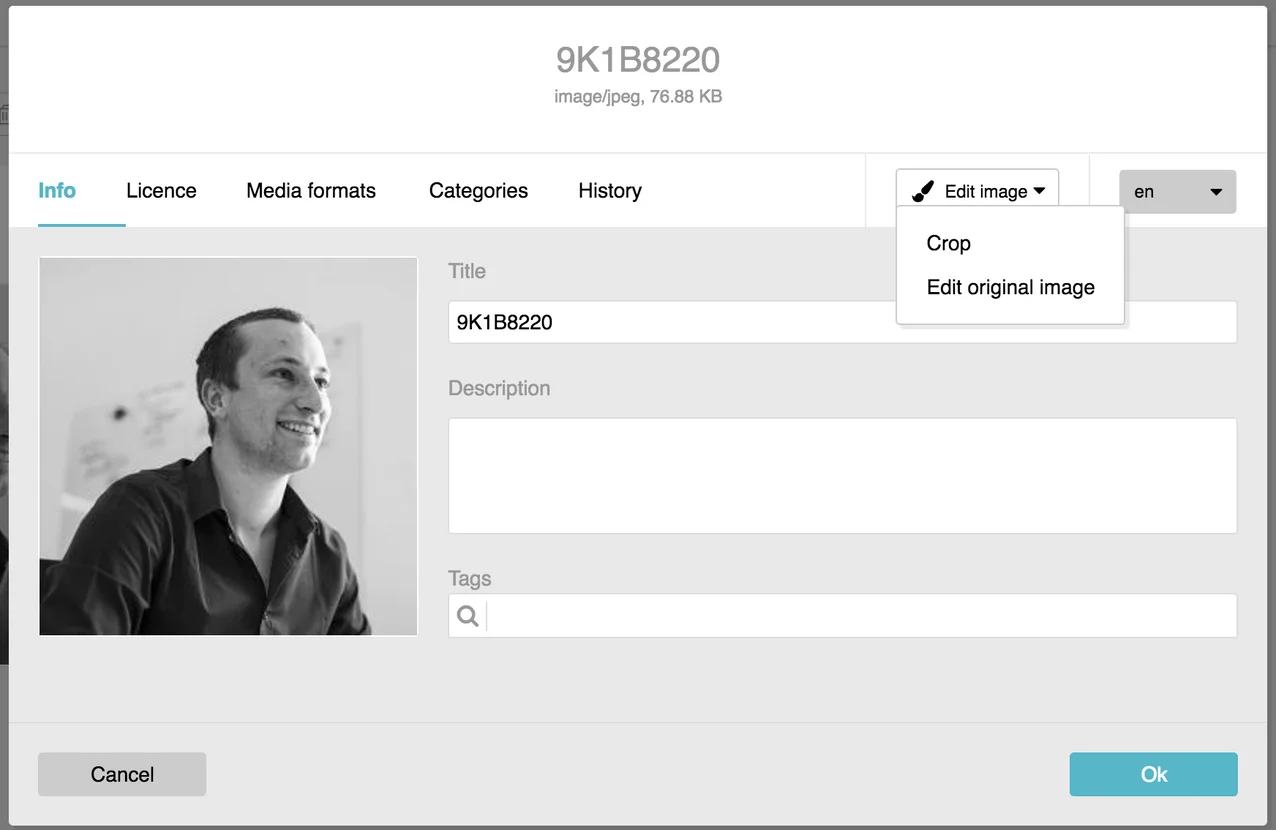The width and height of the screenshot is (1276, 830).
Task: Open the Media formats tab
Action: (311, 190)
